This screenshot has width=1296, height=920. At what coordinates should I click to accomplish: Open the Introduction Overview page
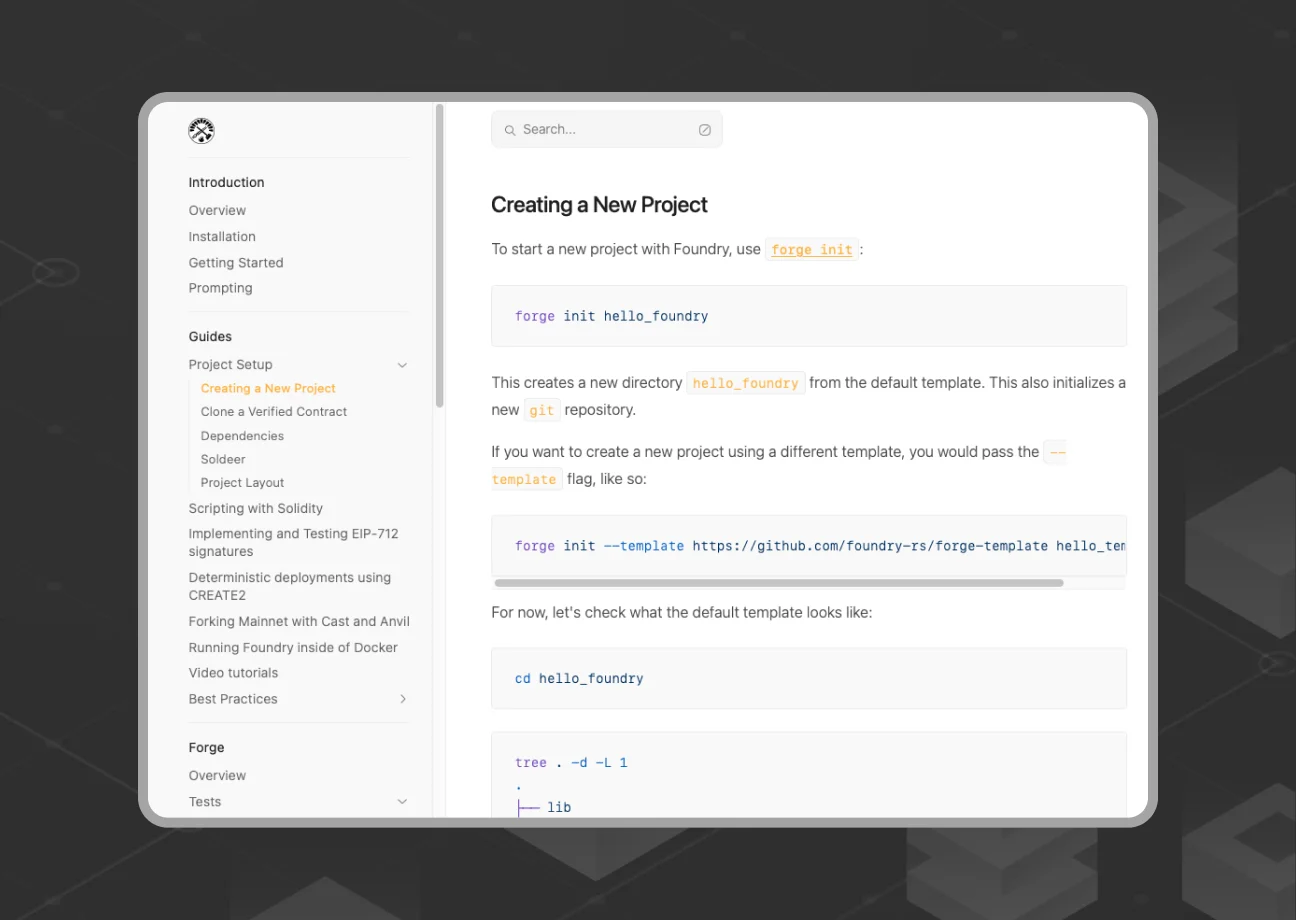pos(217,211)
